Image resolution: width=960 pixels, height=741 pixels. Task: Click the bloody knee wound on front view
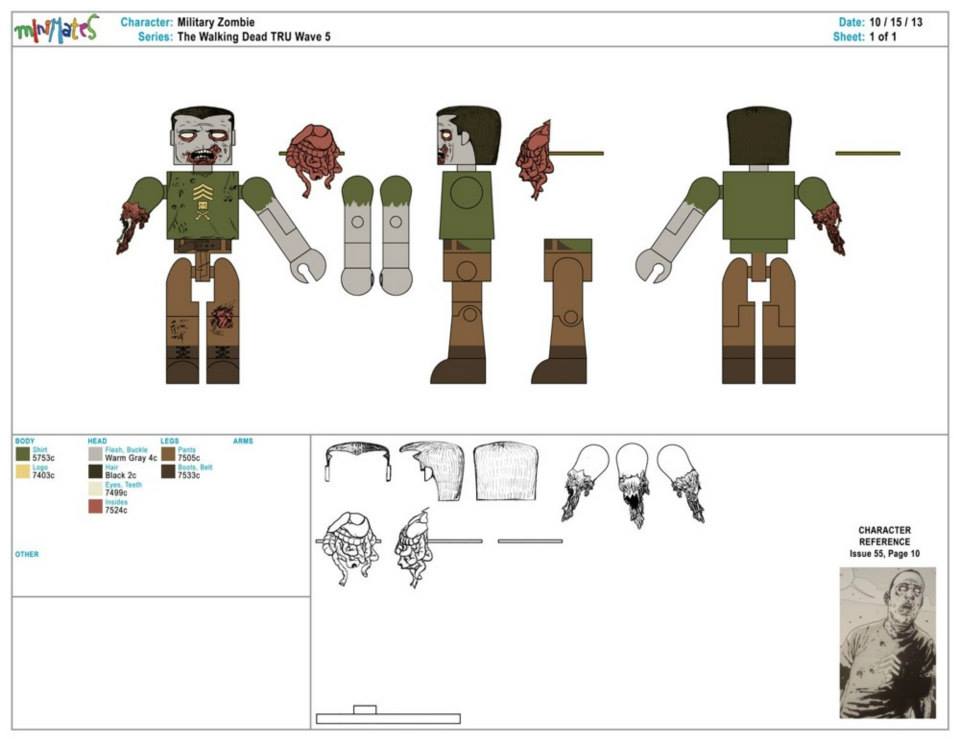(x=221, y=319)
